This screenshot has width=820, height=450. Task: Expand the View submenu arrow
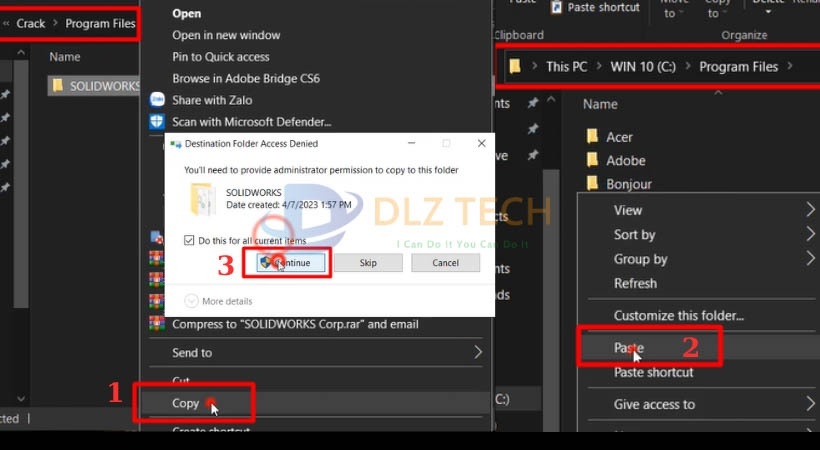[x=810, y=210]
